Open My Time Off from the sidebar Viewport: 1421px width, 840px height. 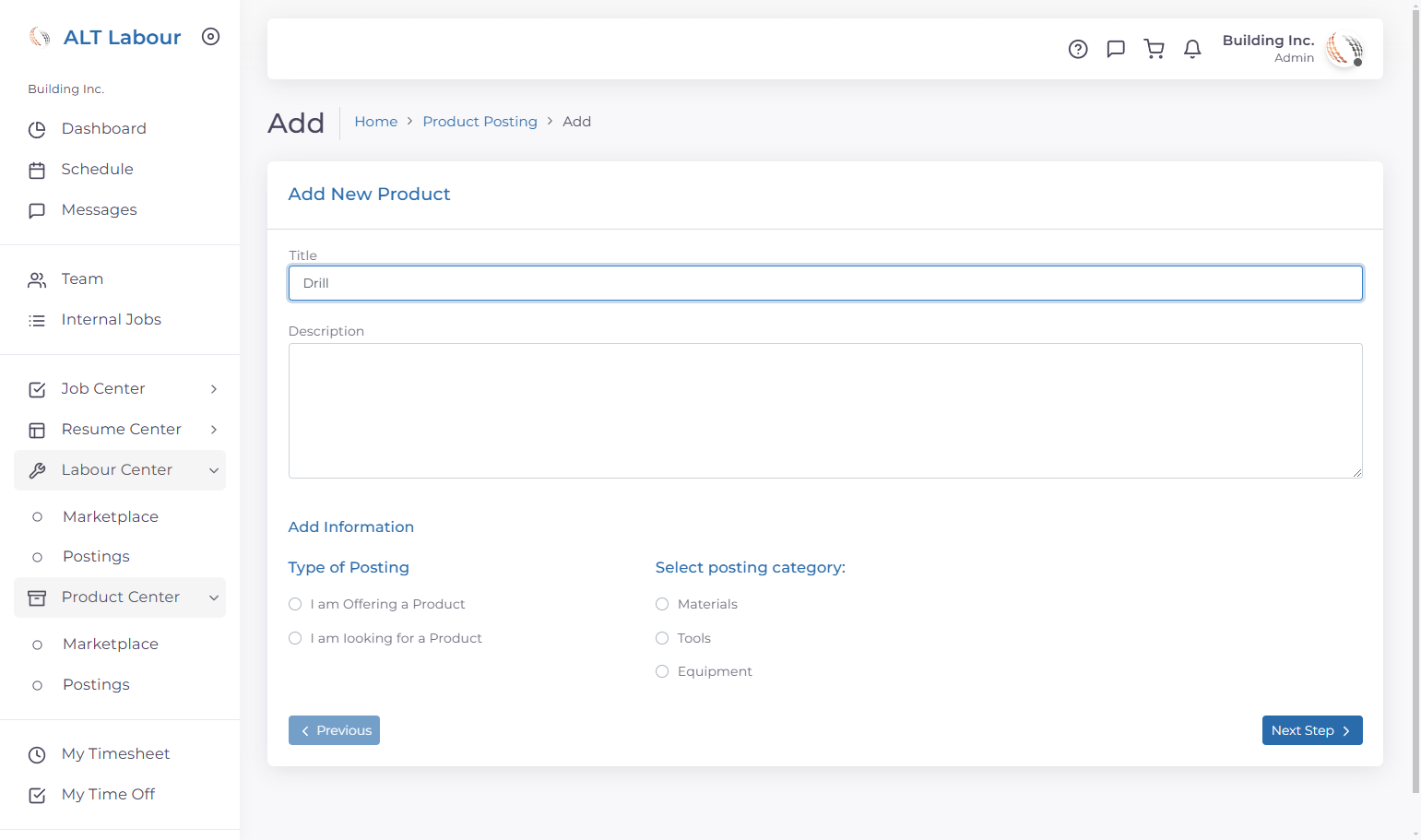pos(108,794)
